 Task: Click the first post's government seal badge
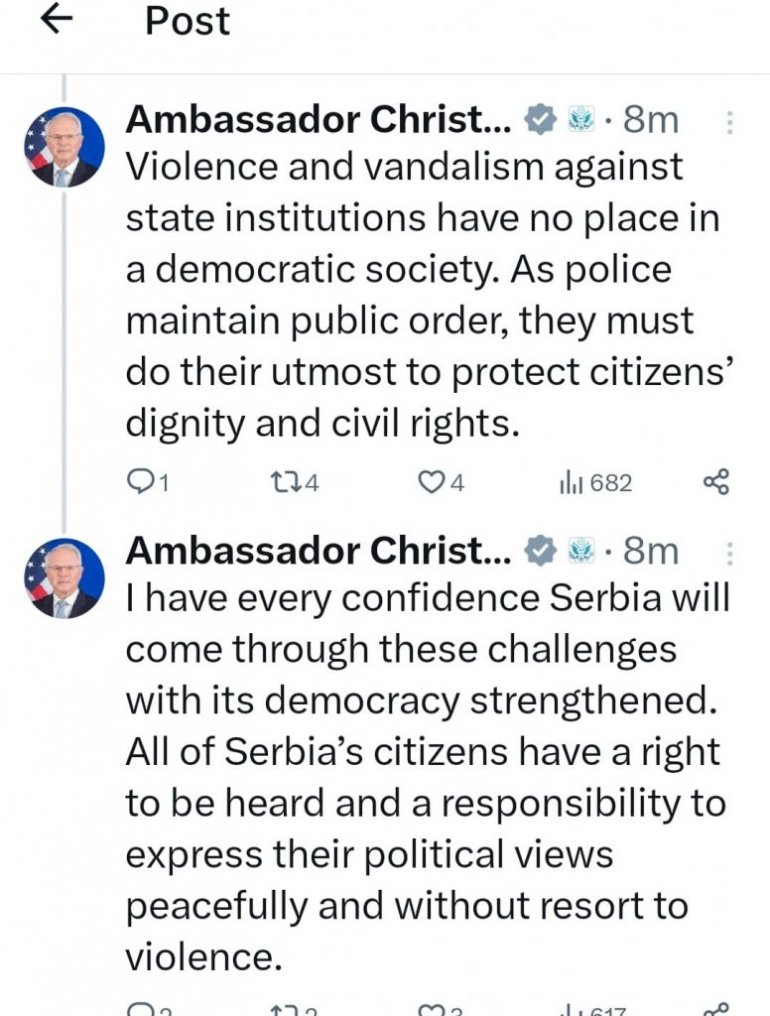tap(581, 121)
